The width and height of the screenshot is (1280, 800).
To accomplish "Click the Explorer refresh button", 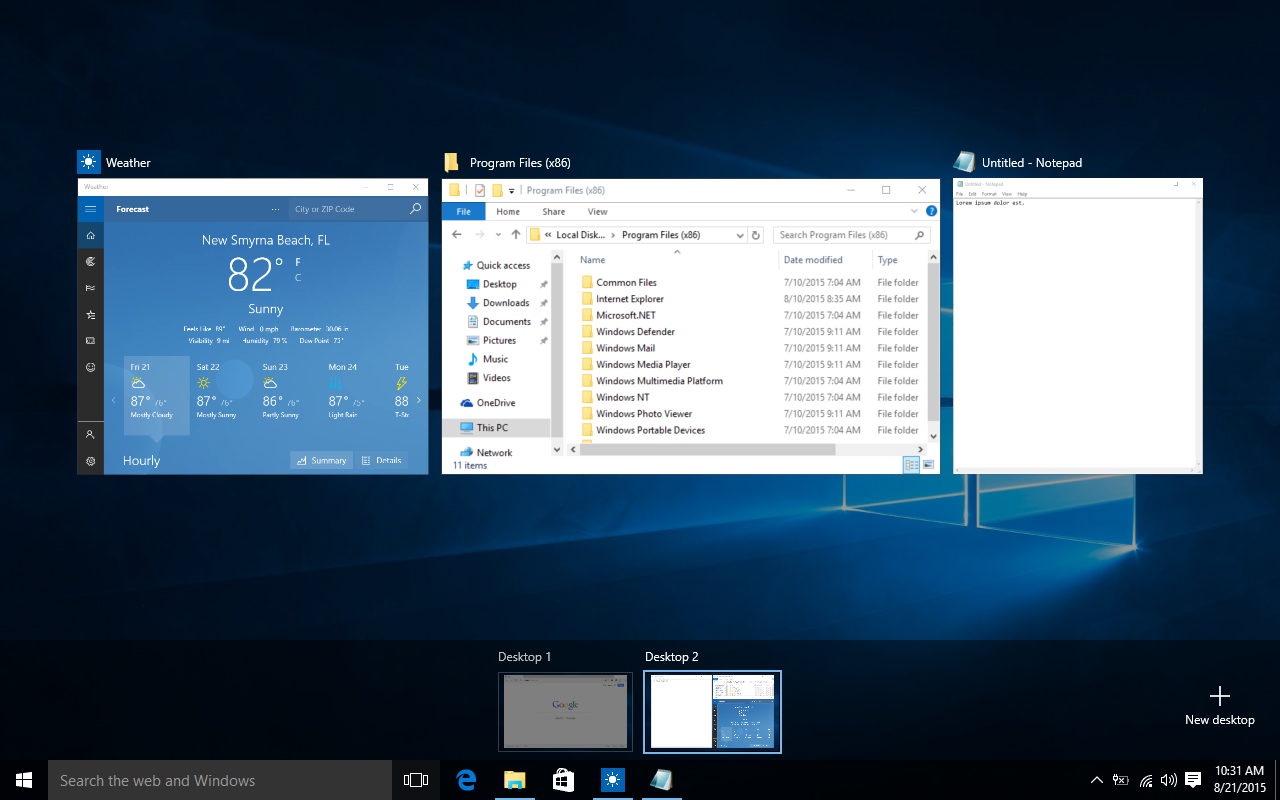I will tap(756, 235).
